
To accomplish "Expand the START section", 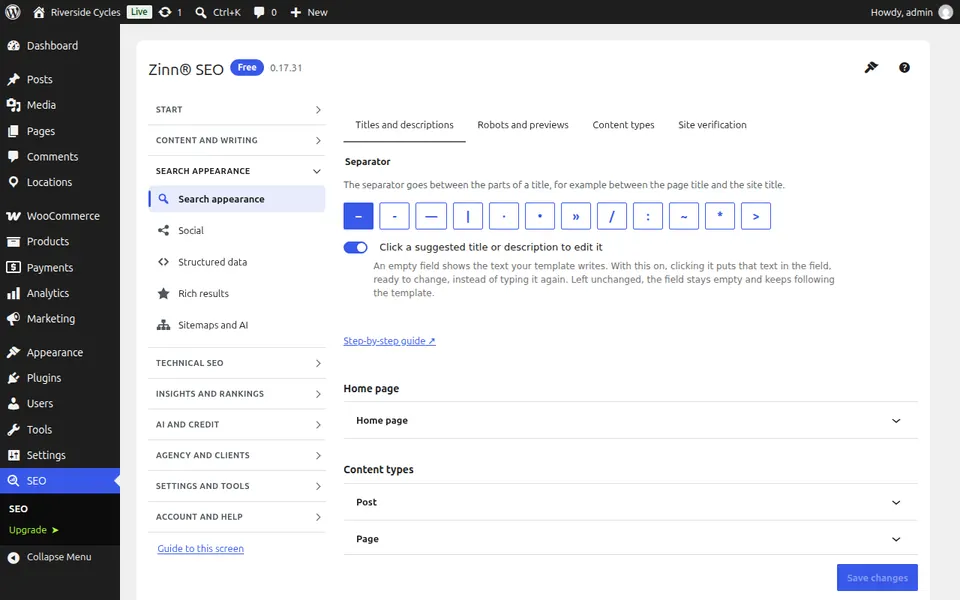I will pyautogui.click(x=237, y=110).
